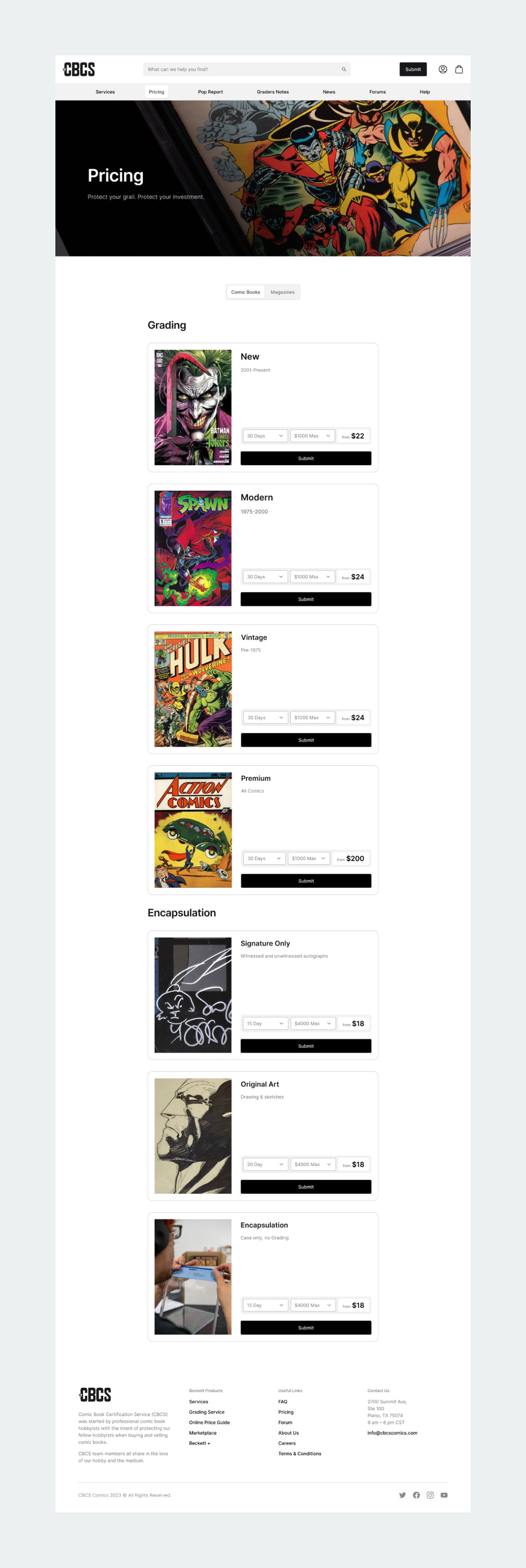
Task: Open the Pop Report menu item
Action: point(210,92)
